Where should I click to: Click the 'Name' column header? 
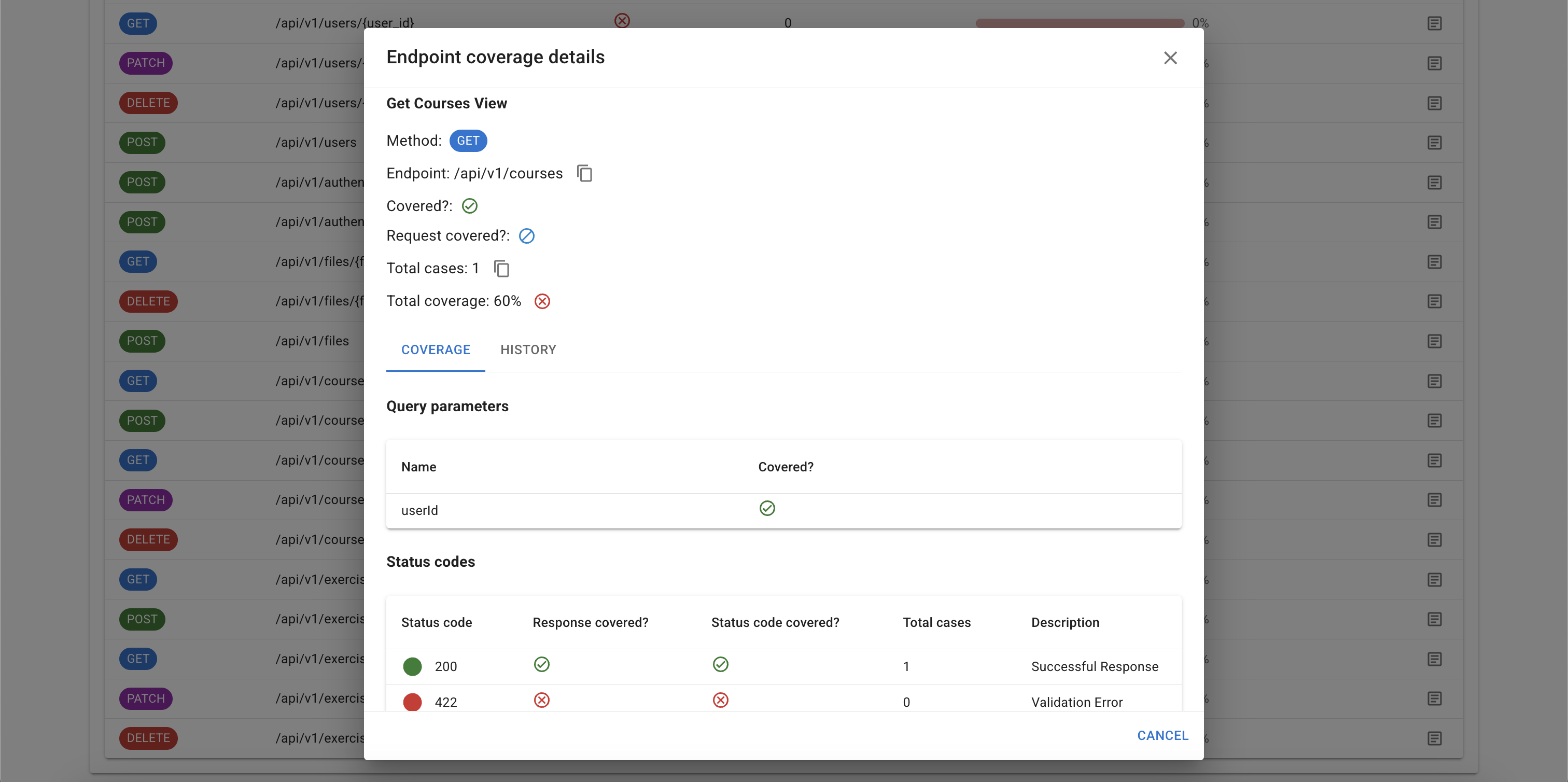[x=419, y=467]
